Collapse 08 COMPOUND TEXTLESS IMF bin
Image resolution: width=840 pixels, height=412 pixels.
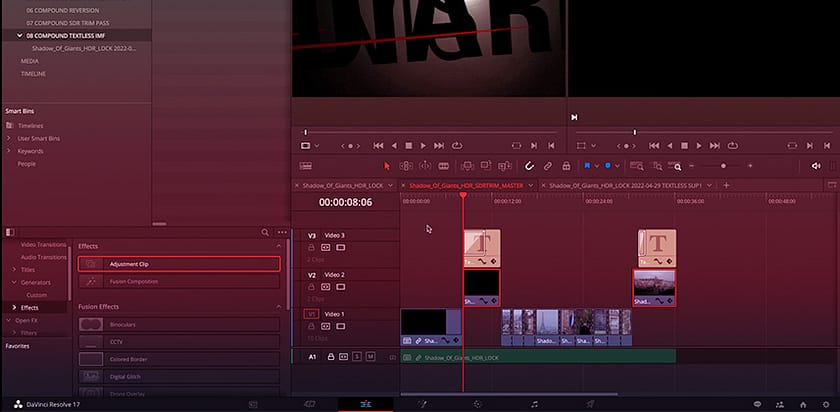point(20,36)
